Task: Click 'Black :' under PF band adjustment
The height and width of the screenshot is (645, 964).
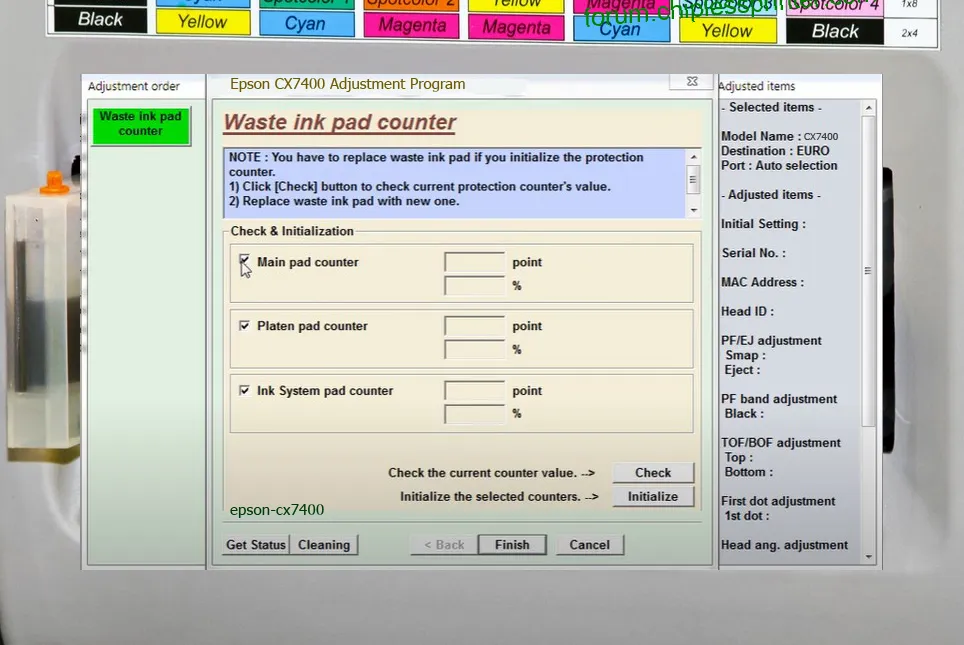Action: coord(745,414)
